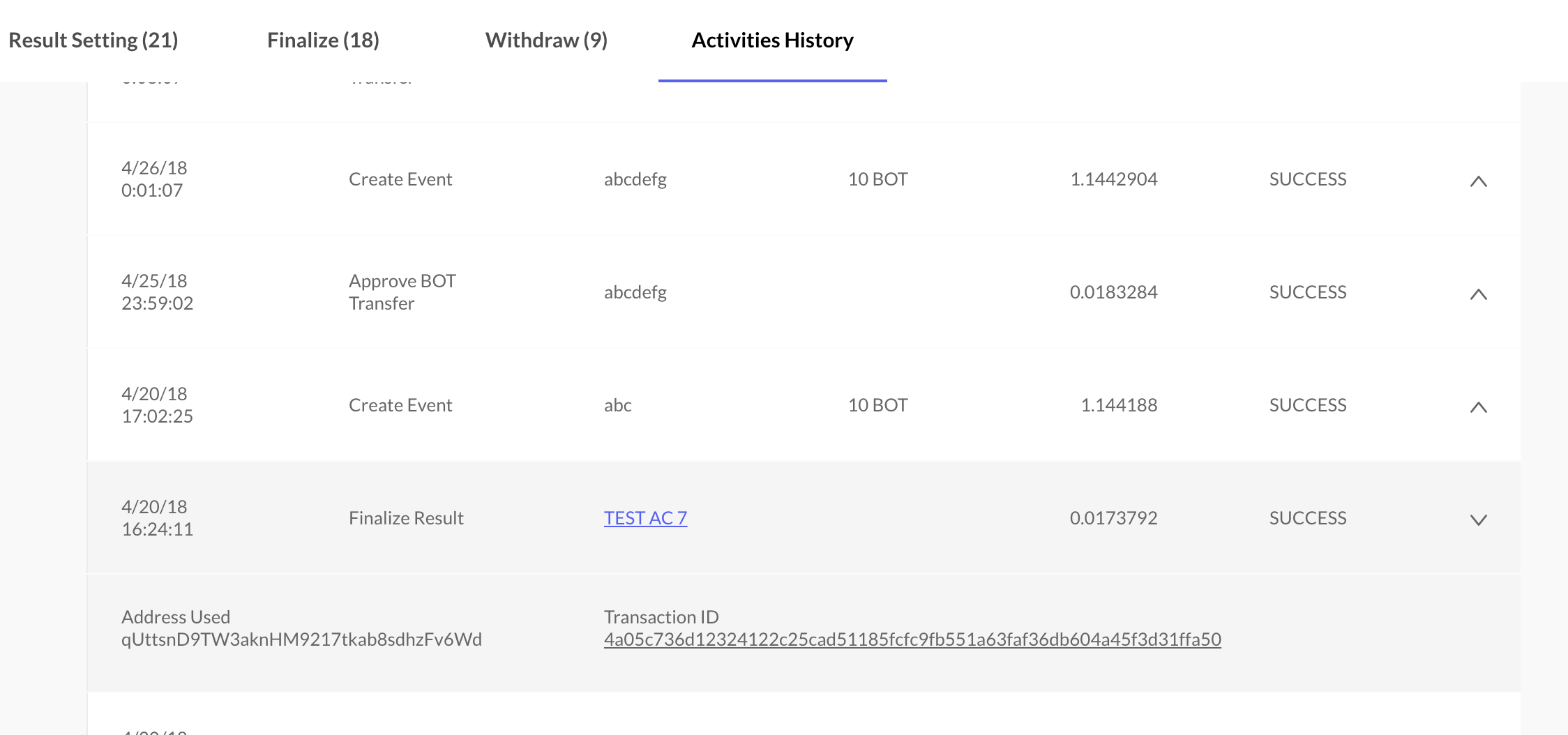Click the upward chevron on the topmost visible row
This screenshot has width=1568, height=735.
1478,181
